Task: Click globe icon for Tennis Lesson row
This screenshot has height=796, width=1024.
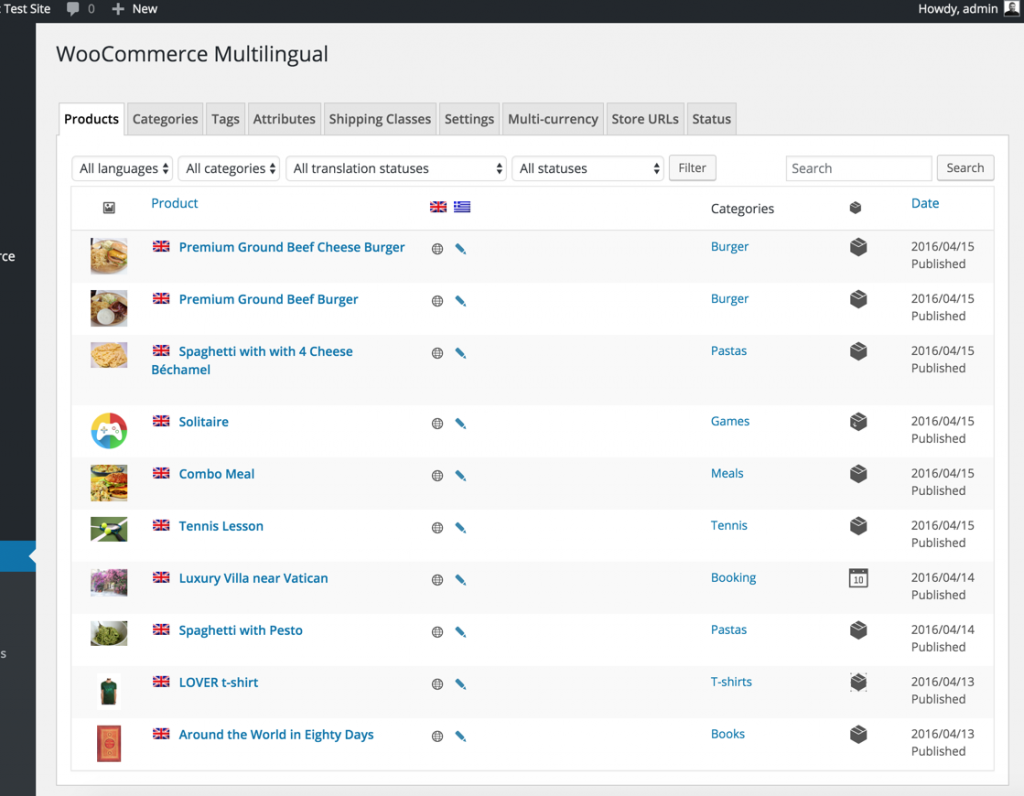Action: tap(438, 528)
